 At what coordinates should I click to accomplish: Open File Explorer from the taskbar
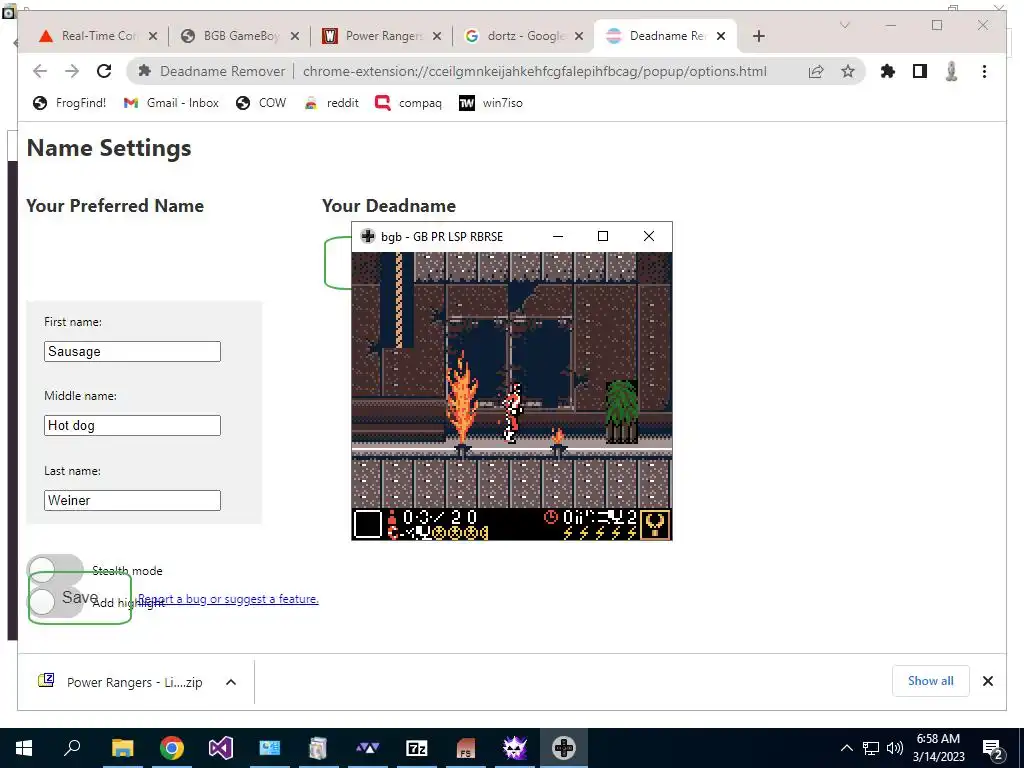coord(122,748)
